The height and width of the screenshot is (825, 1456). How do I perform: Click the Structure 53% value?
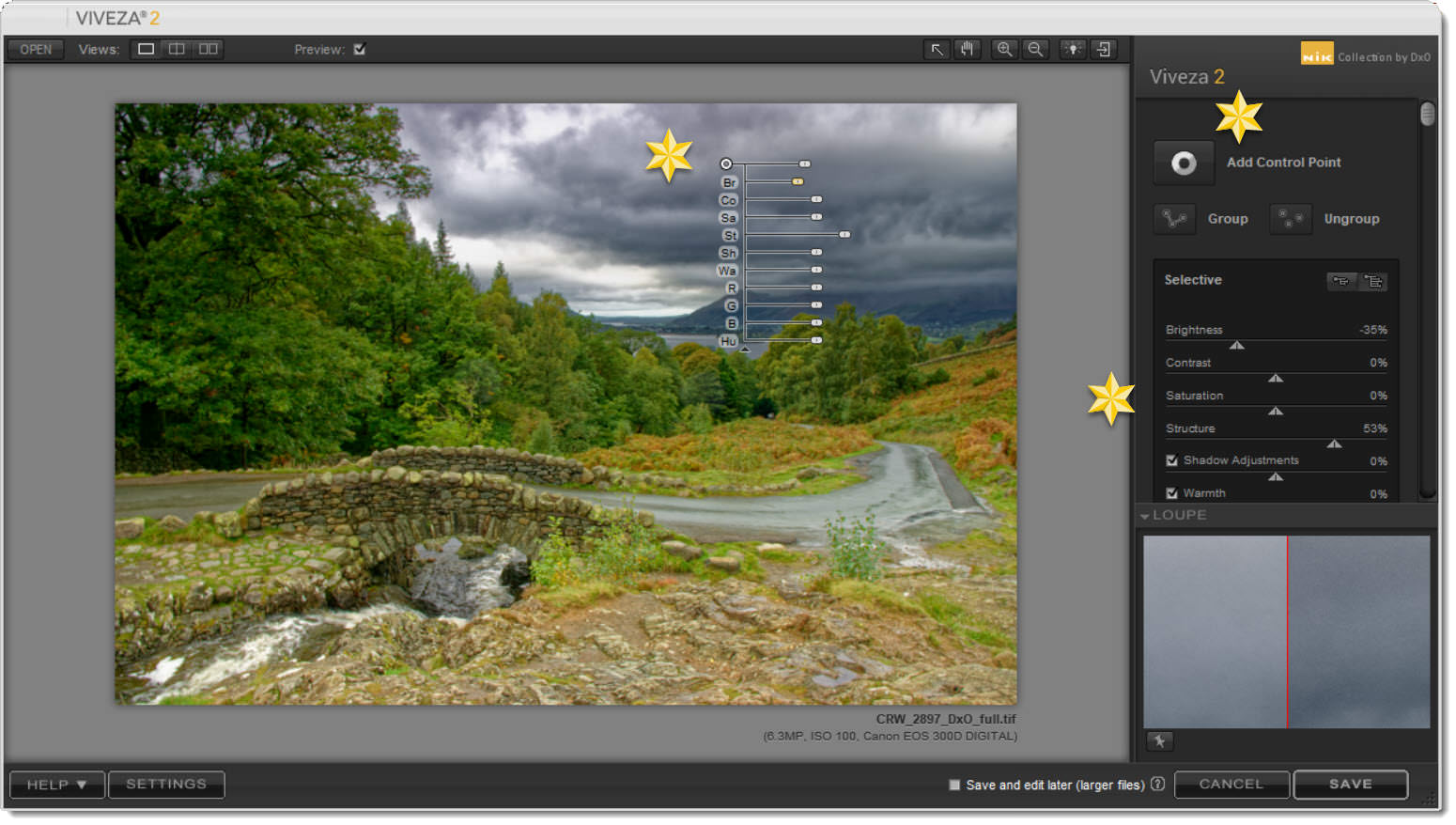coord(1375,428)
